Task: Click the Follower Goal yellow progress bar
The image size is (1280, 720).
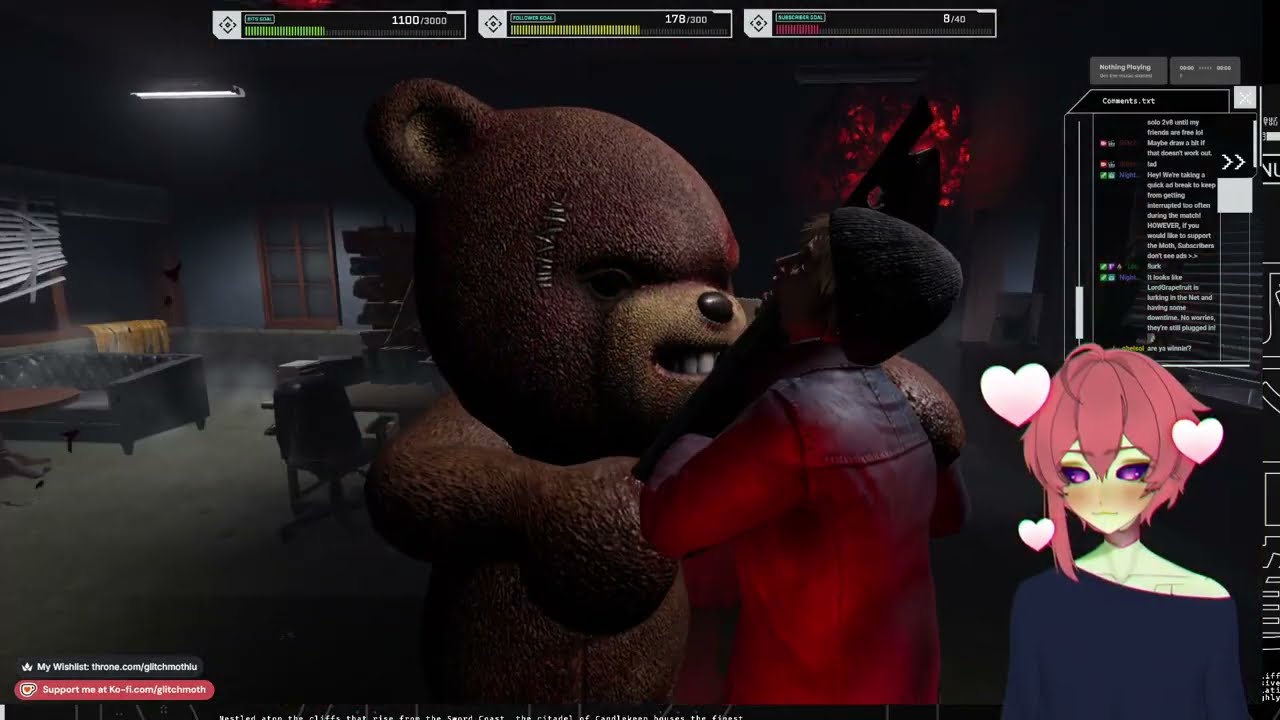Action: coord(575,31)
